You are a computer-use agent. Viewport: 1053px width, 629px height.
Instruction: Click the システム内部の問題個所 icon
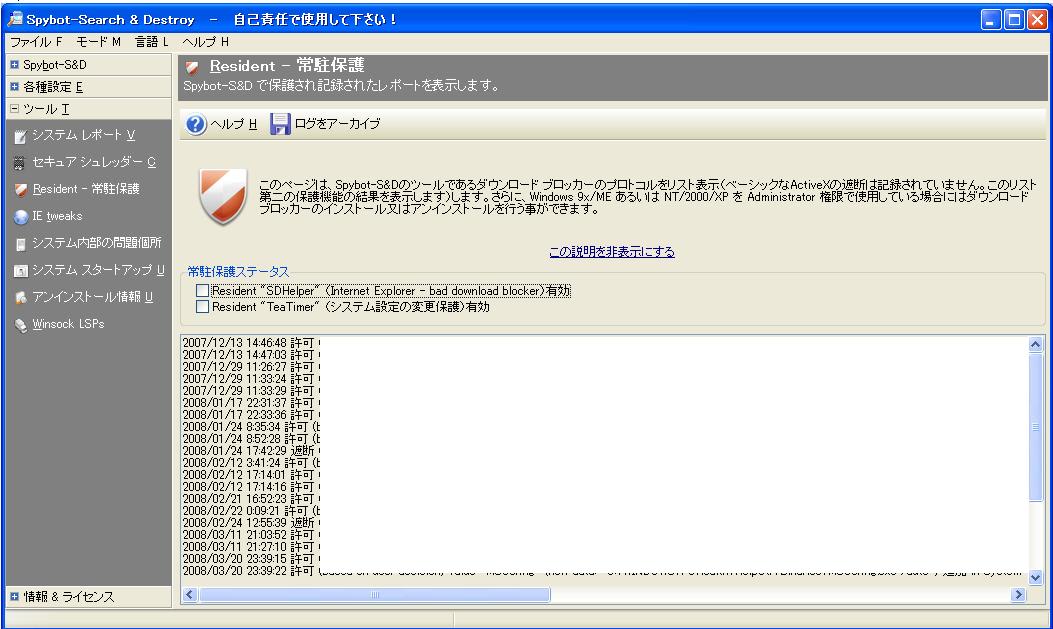pyautogui.click(x=21, y=244)
